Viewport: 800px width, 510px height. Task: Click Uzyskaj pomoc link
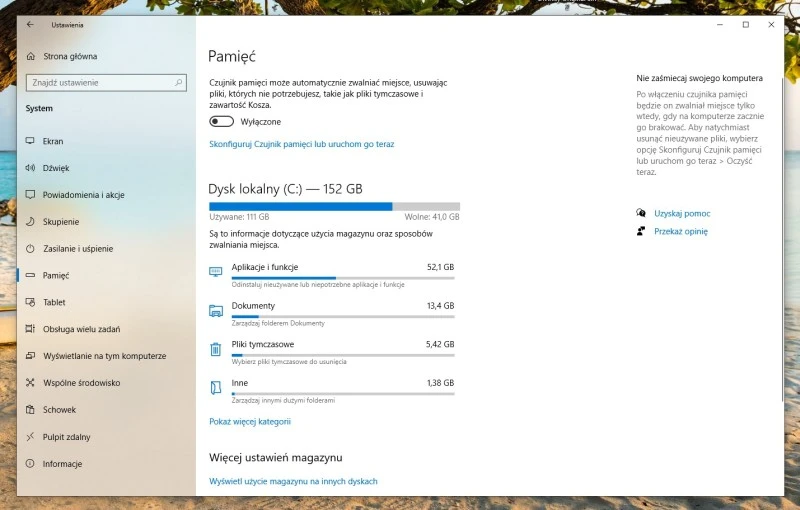[x=682, y=213]
